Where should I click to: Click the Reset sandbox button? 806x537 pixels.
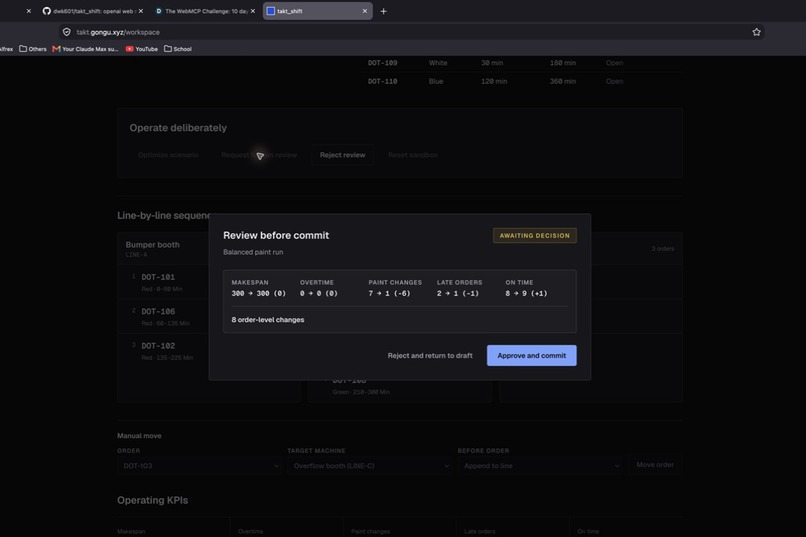tap(413, 155)
